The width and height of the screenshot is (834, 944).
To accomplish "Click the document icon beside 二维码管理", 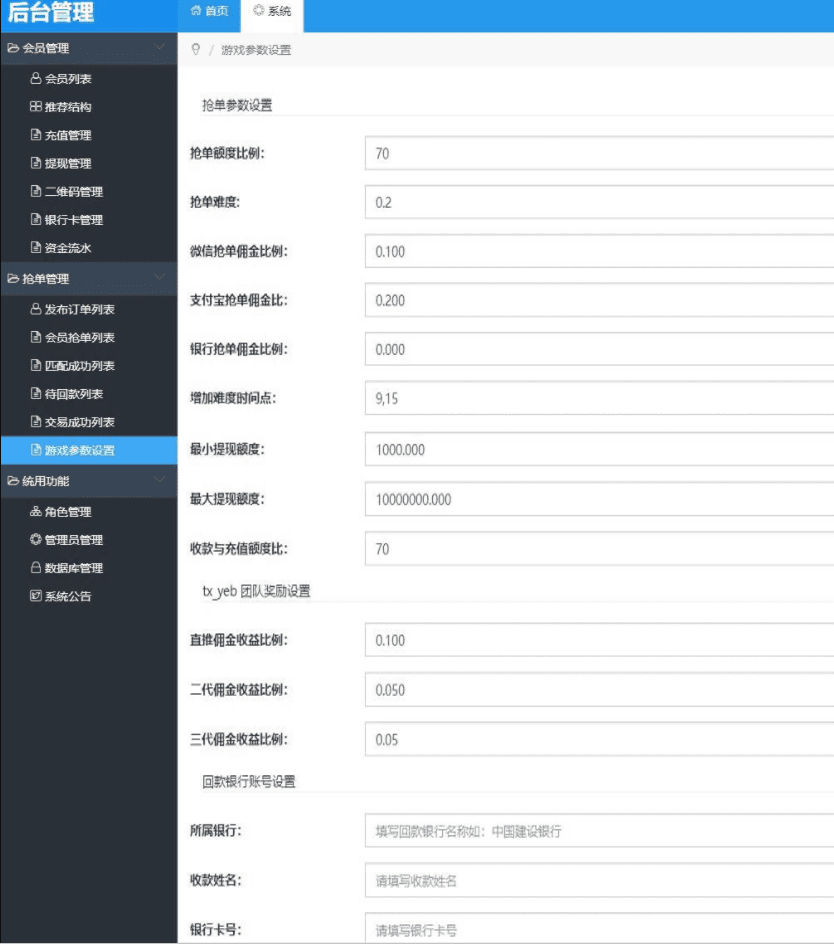I will [x=36, y=191].
